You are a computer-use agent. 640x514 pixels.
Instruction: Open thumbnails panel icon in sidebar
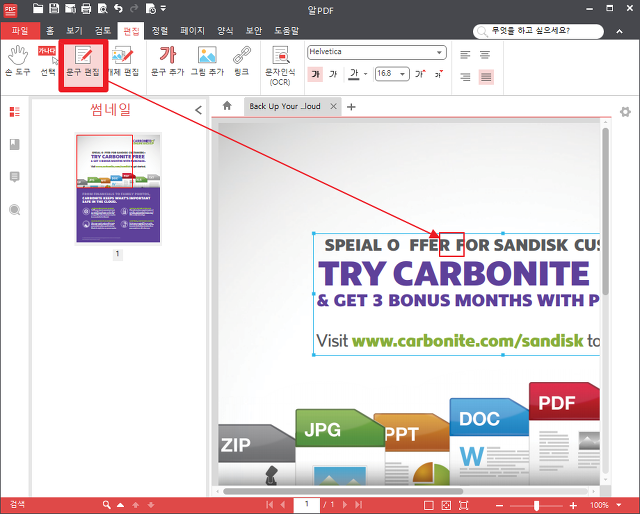(x=15, y=112)
